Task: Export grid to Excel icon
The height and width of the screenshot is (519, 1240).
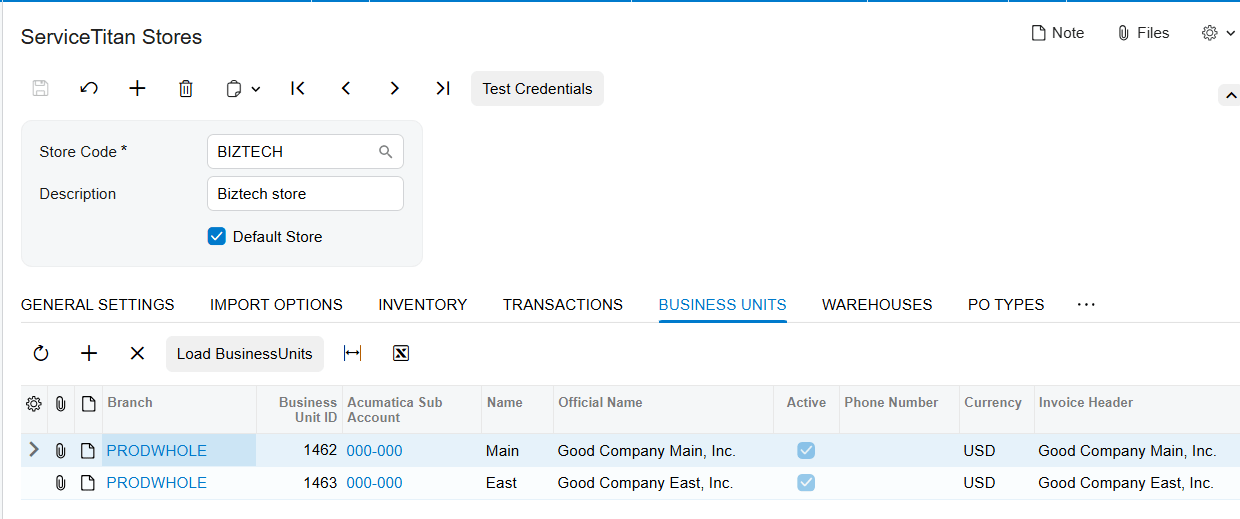Action: tap(401, 353)
